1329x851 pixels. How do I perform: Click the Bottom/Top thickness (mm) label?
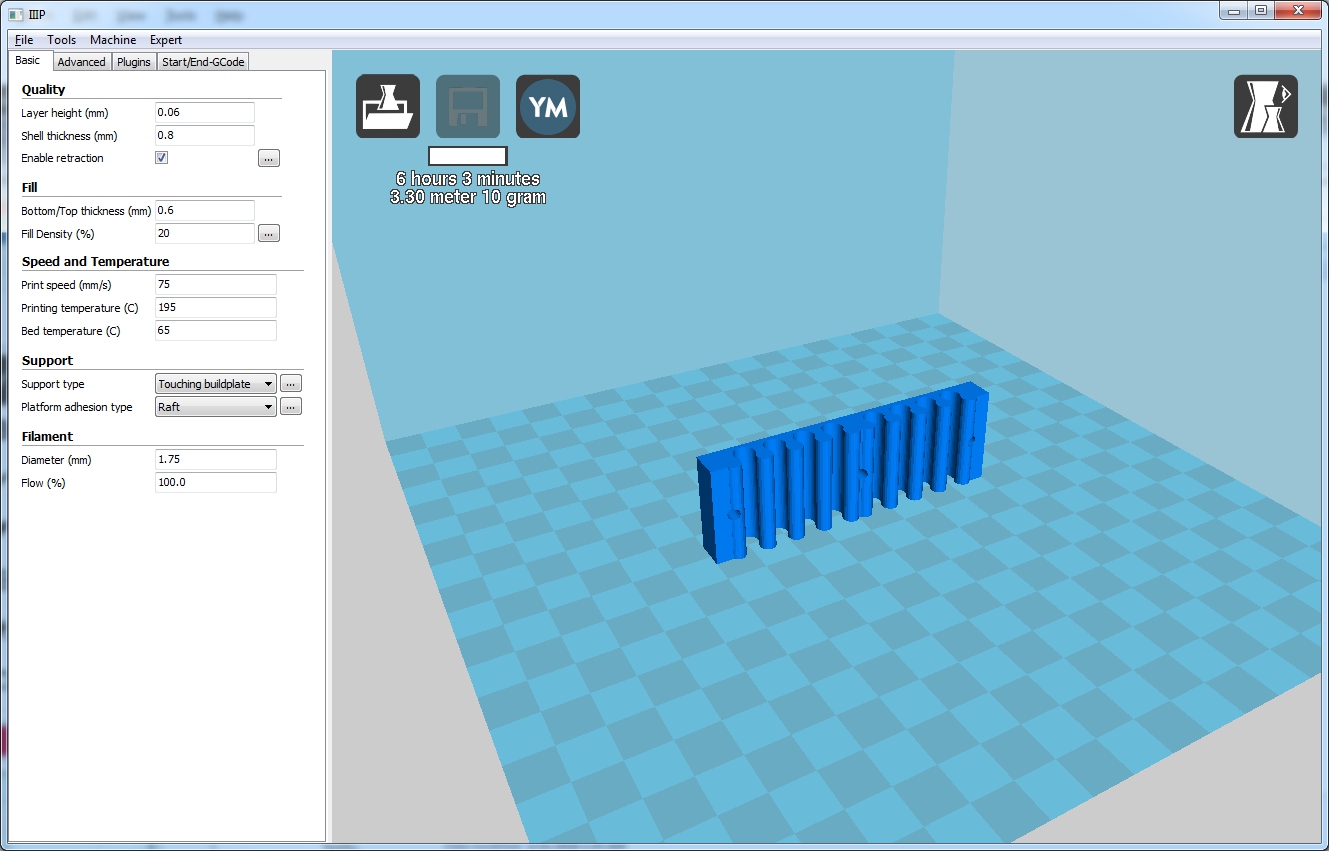point(86,212)
